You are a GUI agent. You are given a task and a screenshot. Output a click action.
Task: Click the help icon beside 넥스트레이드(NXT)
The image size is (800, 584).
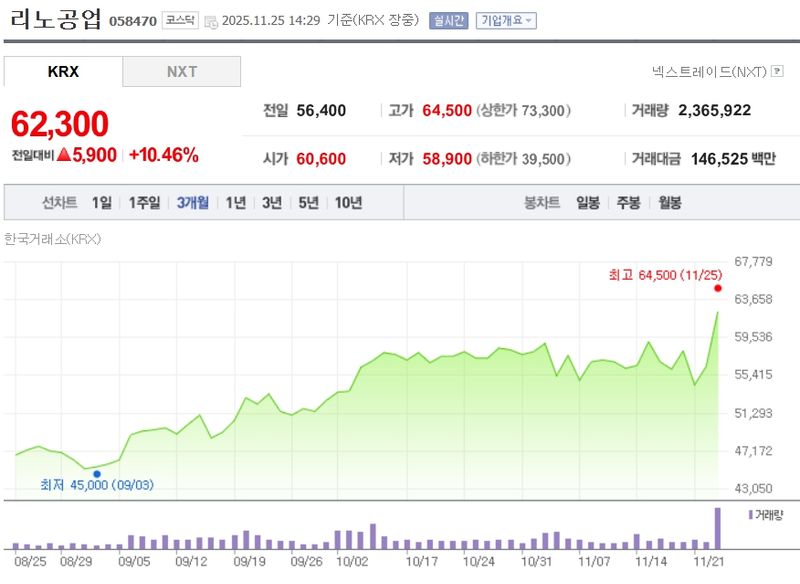tap(774, 72)
